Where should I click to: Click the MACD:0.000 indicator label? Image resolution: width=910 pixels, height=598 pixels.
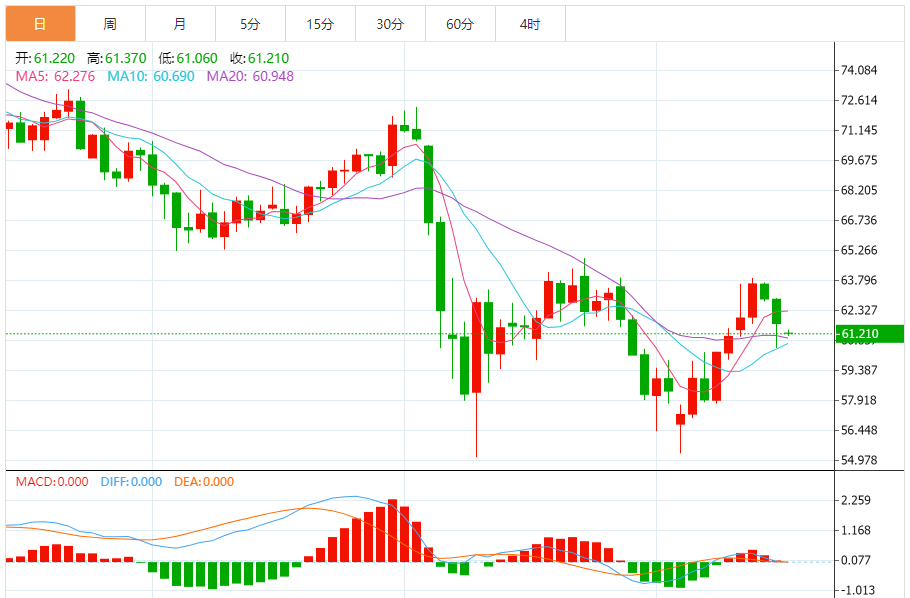(x=52, y=482)
